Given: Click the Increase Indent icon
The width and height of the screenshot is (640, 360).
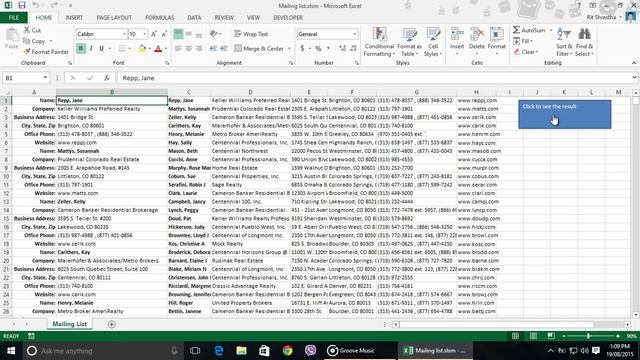Looking at the screenshot, I should click(x=224, y=49).
